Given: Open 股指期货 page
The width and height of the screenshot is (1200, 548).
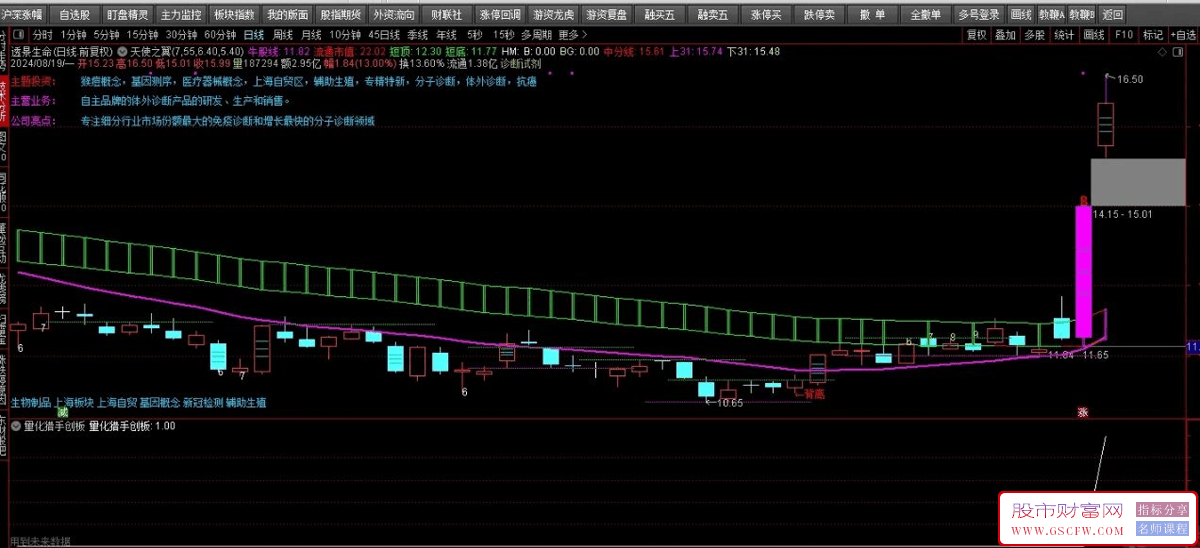Looking at the screenshot, I should pos(341,15).
